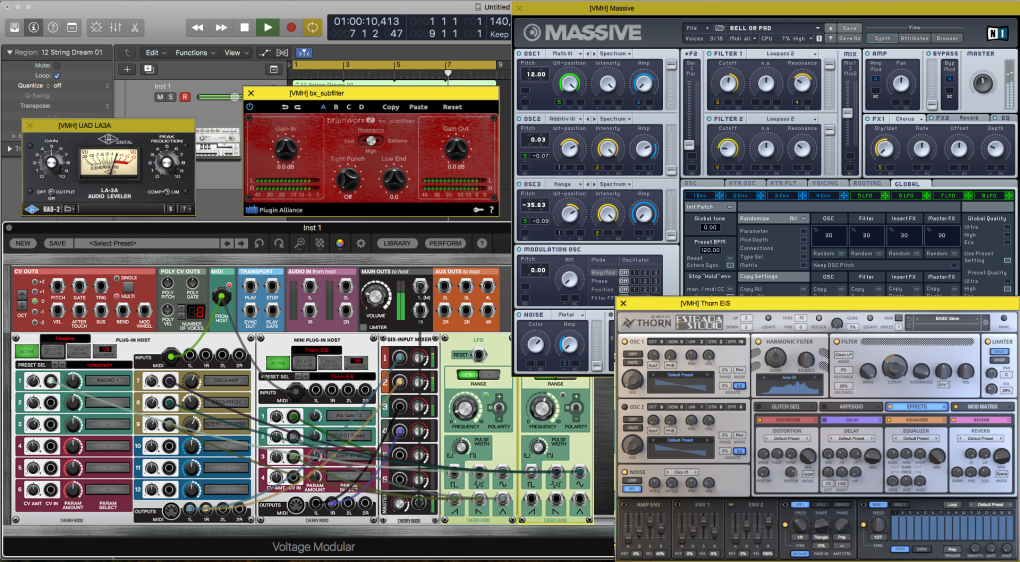This screenshot has height=562, width=1020.
Task: Collapse the Region 12 String Dream inspector
Action: pos(9,52)
